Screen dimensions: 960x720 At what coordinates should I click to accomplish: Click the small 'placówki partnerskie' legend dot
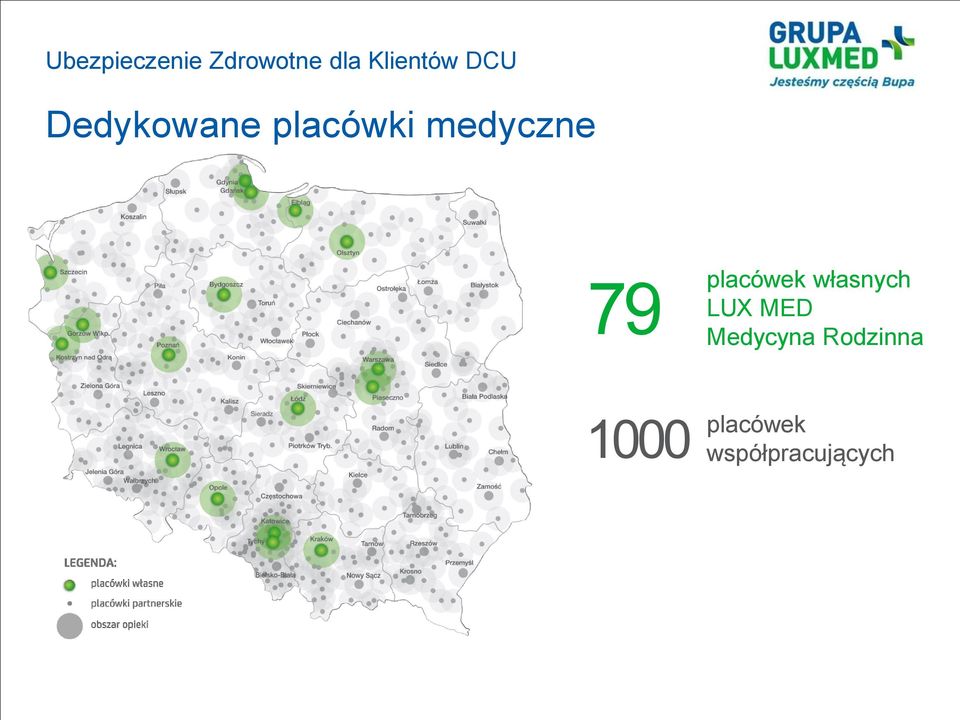[70, 604]
